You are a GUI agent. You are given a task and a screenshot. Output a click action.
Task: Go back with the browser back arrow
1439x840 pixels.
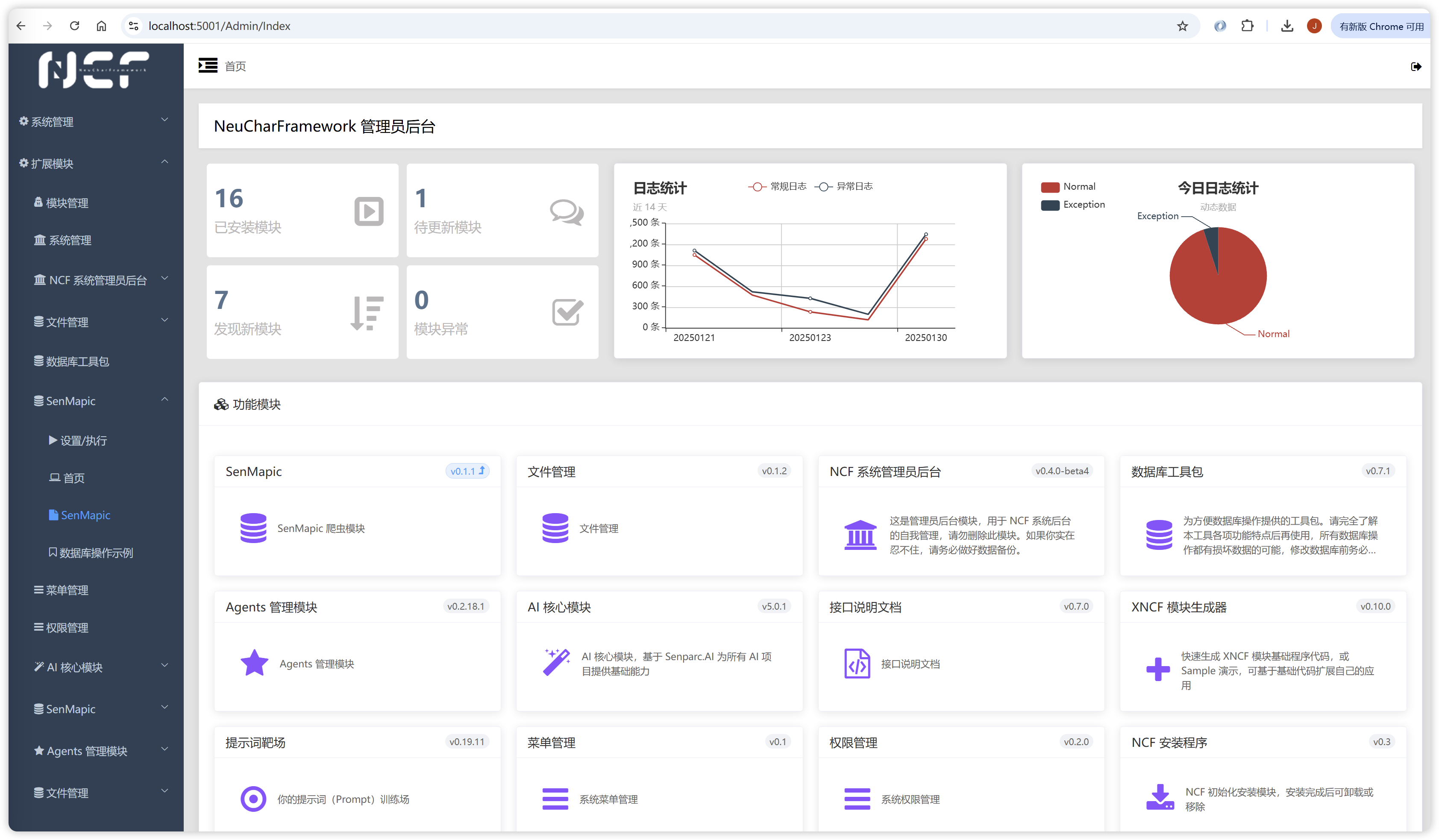click(x=21, y=26)
